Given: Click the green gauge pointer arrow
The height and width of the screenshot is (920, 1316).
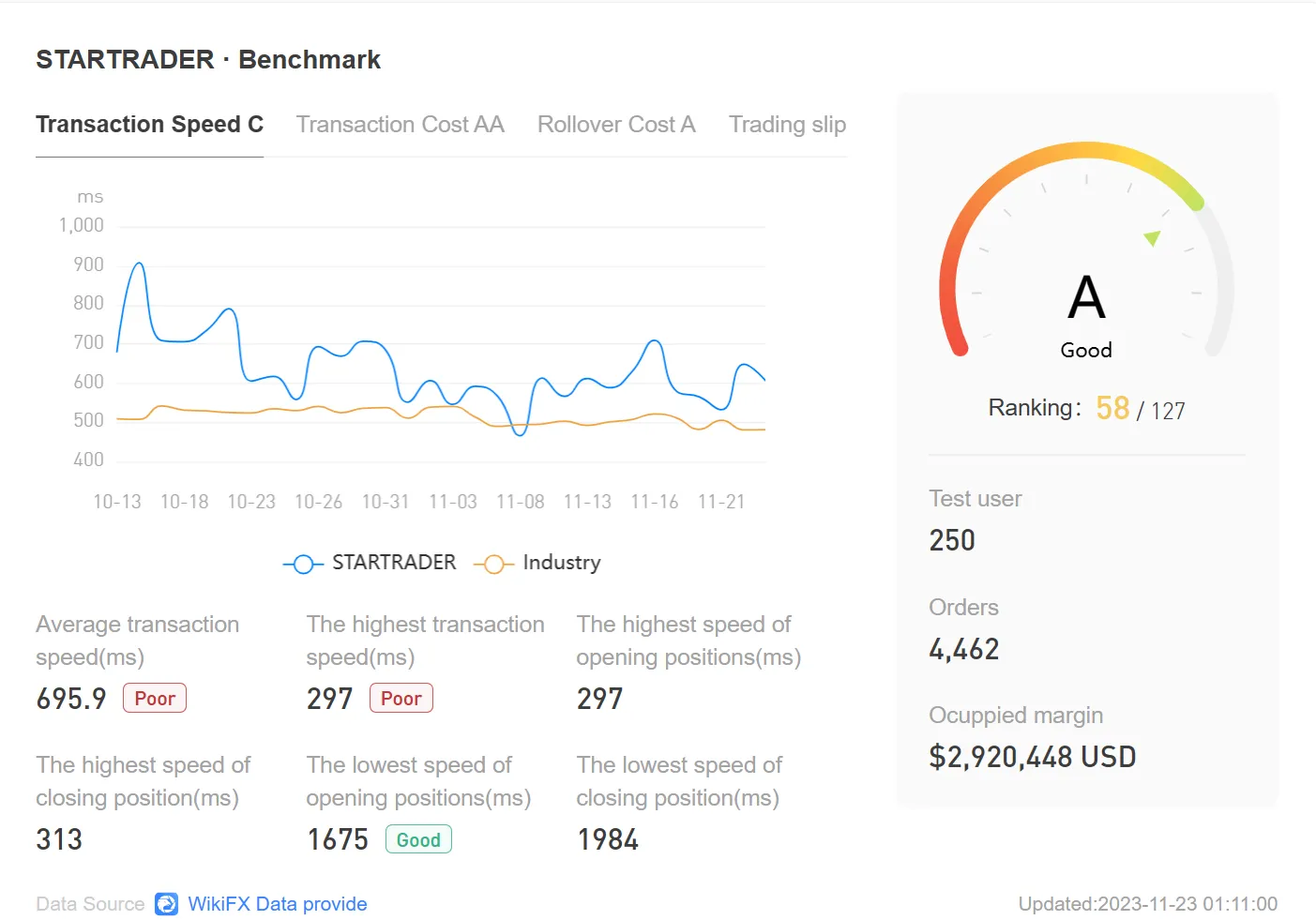Looking at the screenshot, I should point(1153,237).
